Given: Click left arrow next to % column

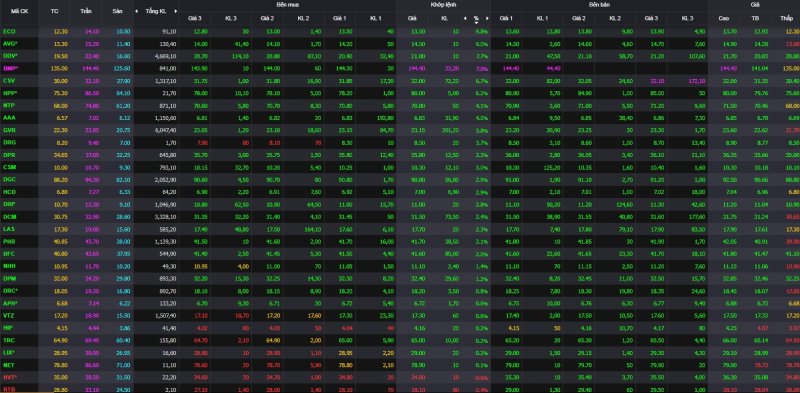Looking at the screenshot, I should 465,18.
